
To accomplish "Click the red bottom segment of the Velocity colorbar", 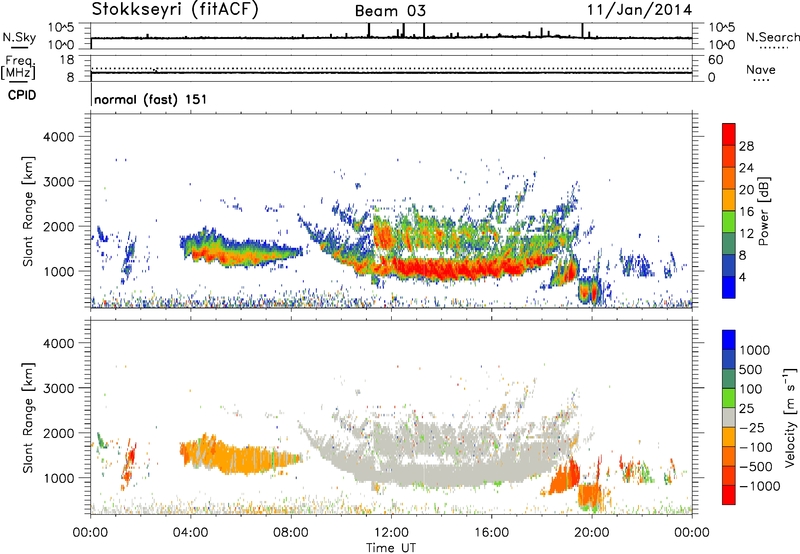I will pyautogui.click(x=729, y=495).
